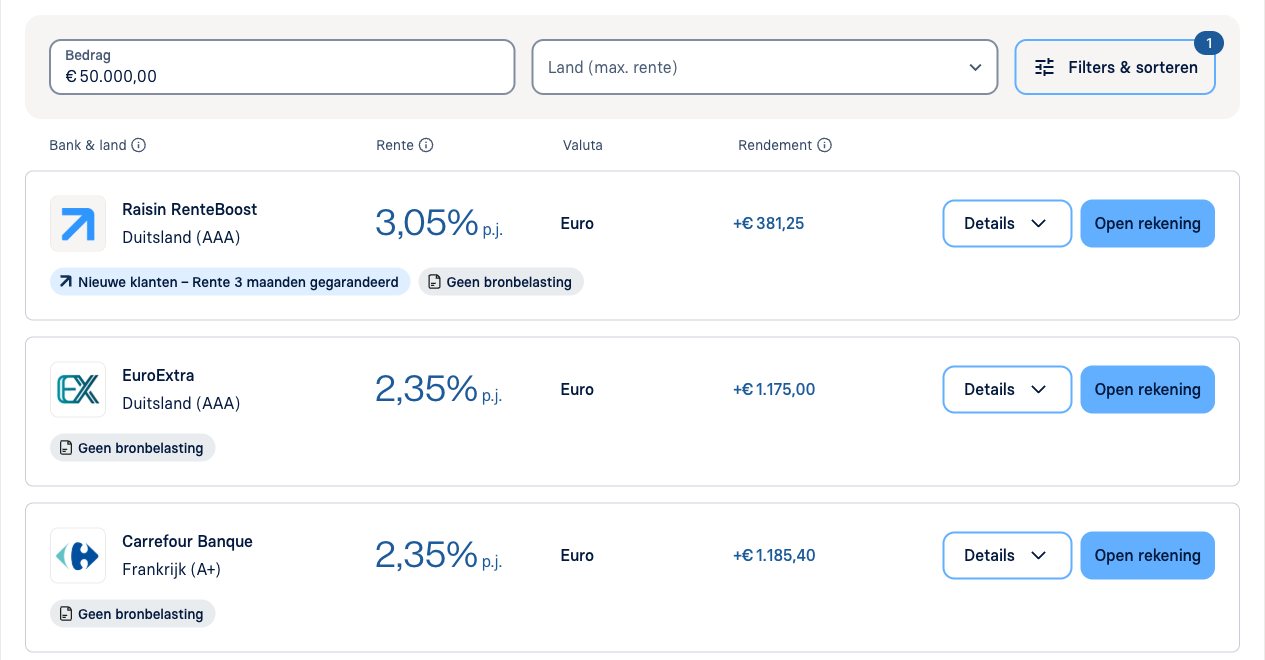Screen dimensions: 1265x660
Task: Click the filter count badge showing 1
Action: 1209,43
